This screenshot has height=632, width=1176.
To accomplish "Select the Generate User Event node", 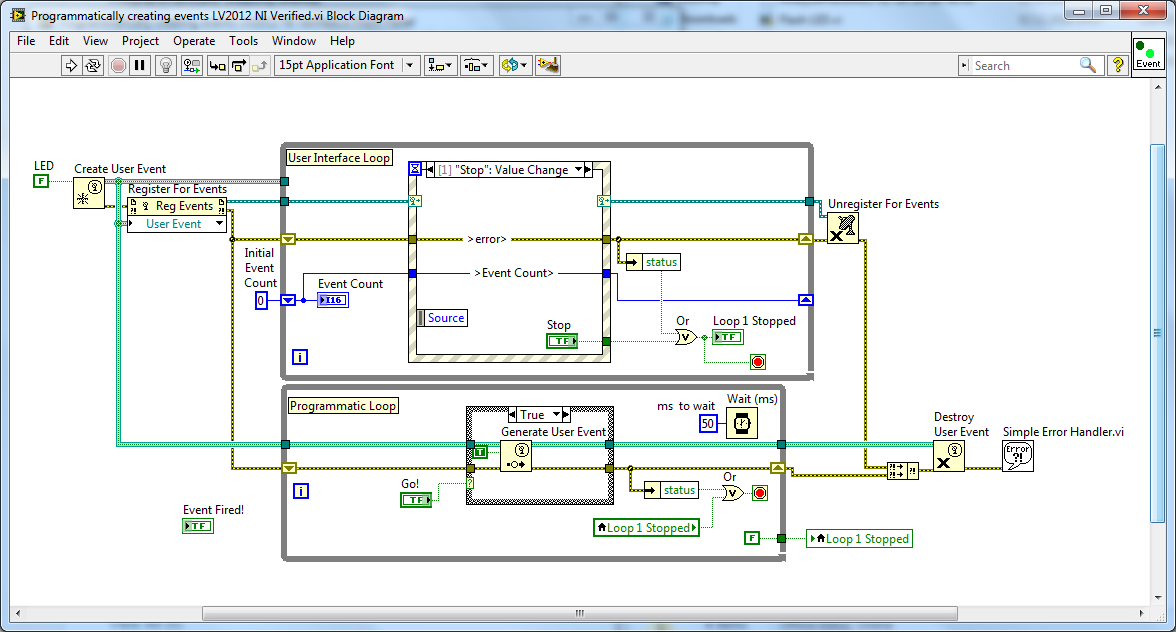I will point(516,456).
